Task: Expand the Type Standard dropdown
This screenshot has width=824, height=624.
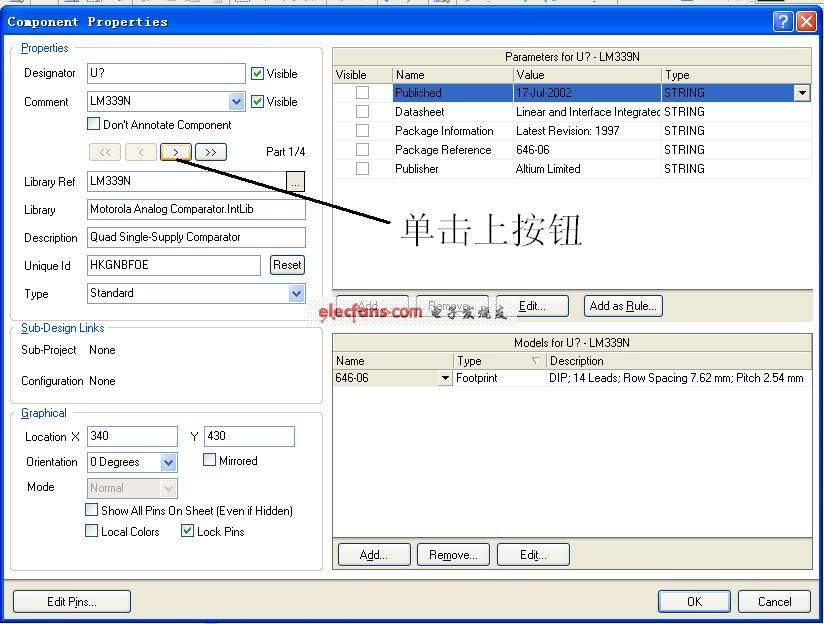Action: [x=296, y=293]
